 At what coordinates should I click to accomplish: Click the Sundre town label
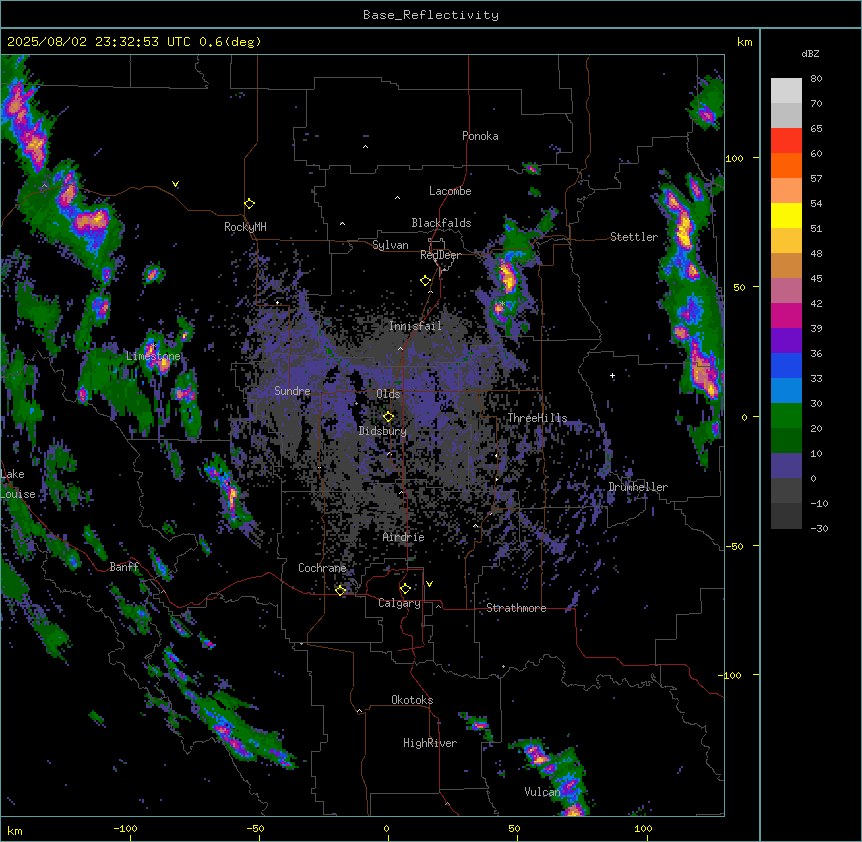[x=292, y=391]
